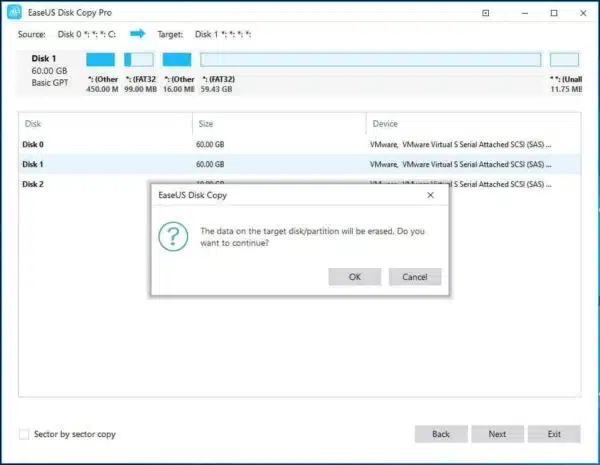Cancel the erase confirmation dialog
The height and width of the screenshot is (465, 600).
tap(415, 277)
